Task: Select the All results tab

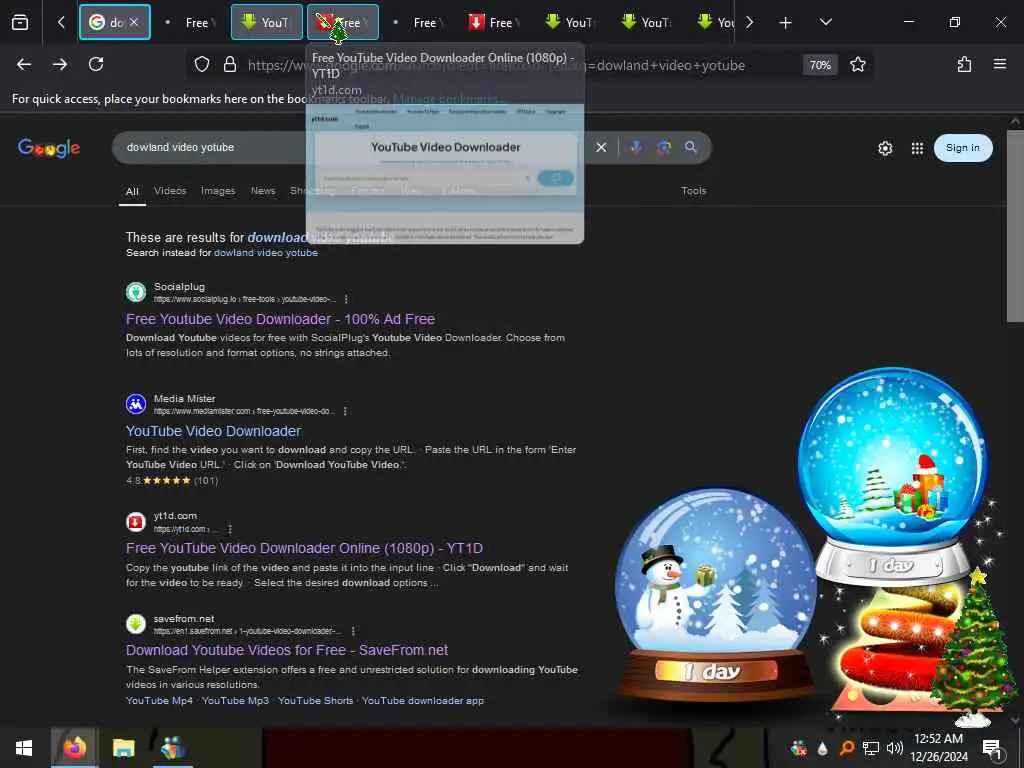Action: point(132,191)
